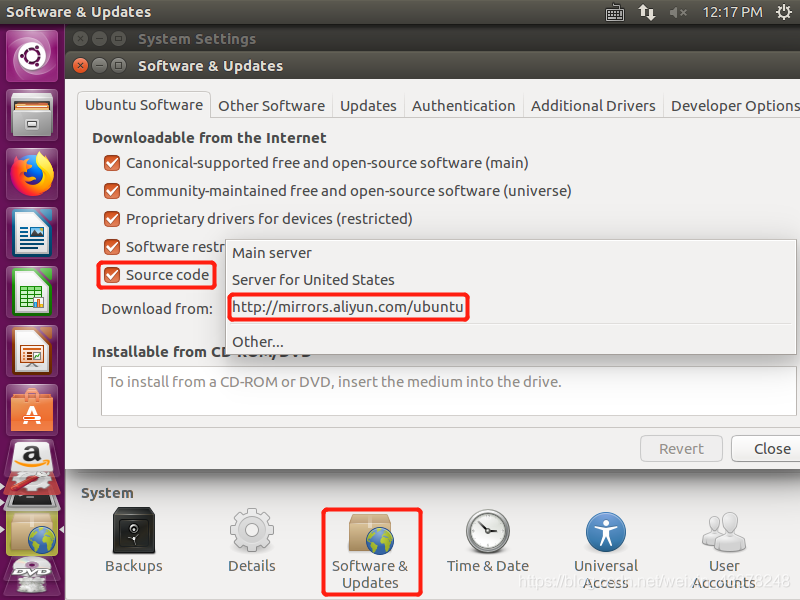800x600 pixels.
Task: Open DVD disc icon in launcher
Action: 32,576
